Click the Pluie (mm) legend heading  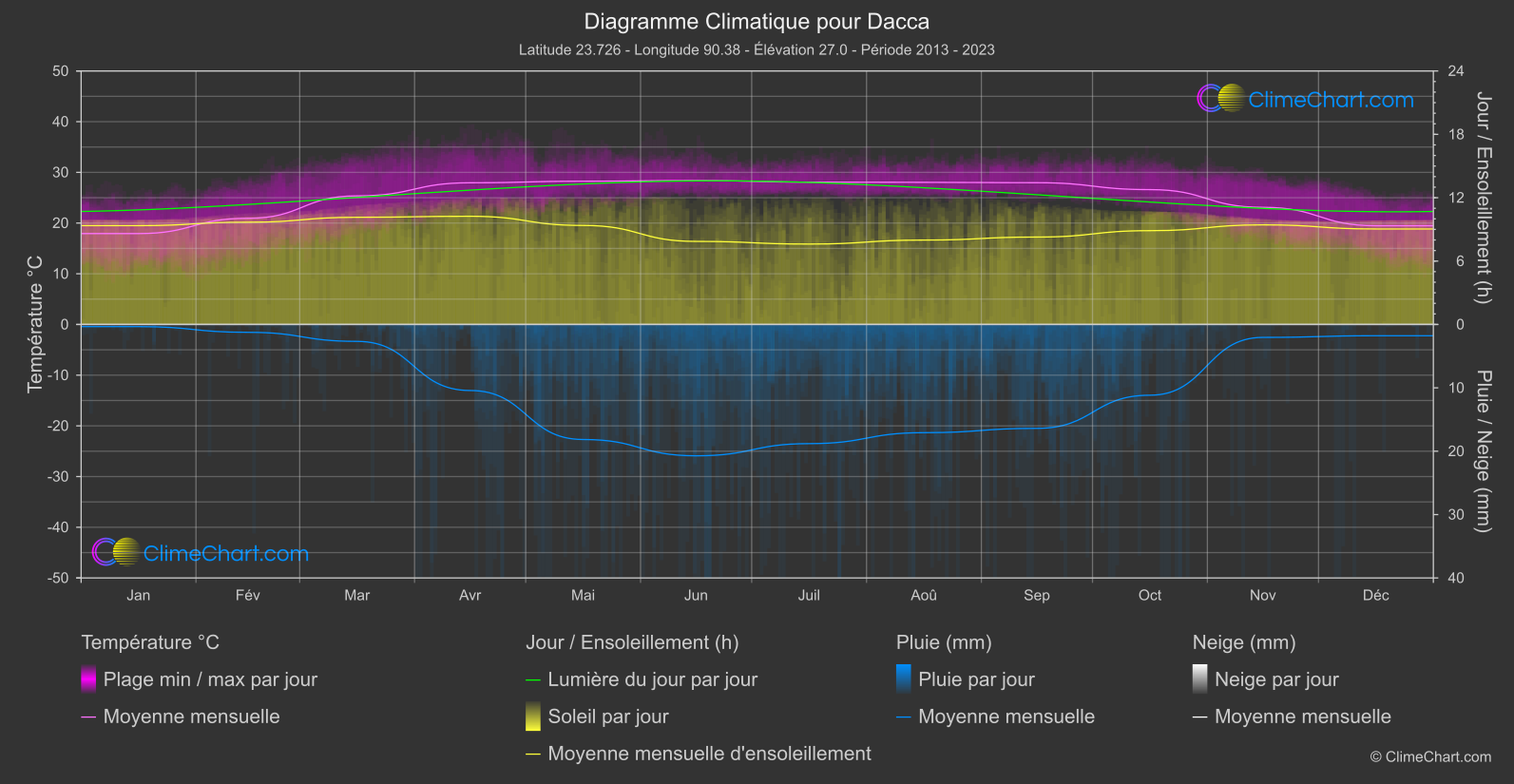944,642
